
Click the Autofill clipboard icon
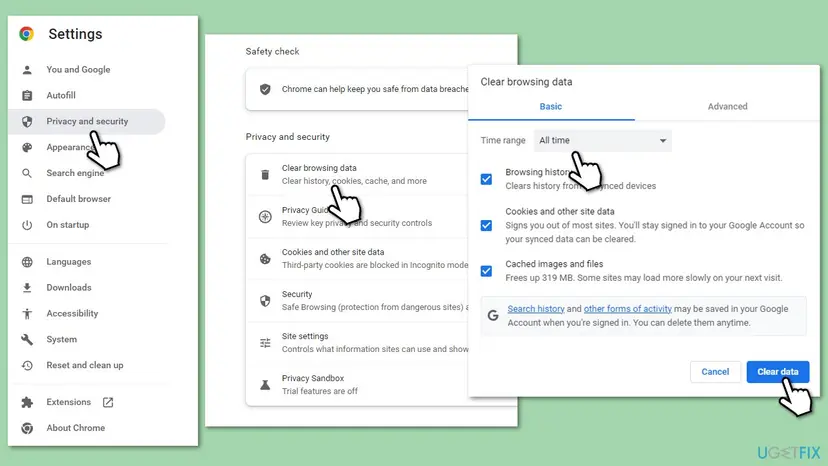coord(27,96)
